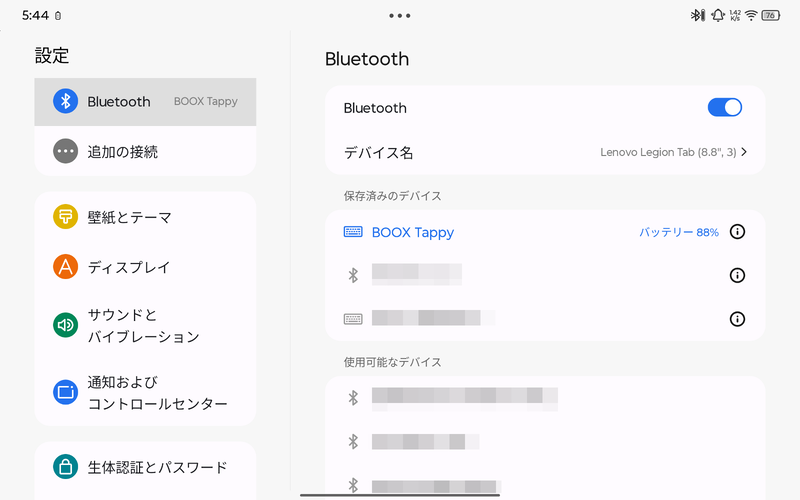Screen dimensions: 800x500
Task: Turn off the Bluetooth switch
Action: tap(724, 108)
